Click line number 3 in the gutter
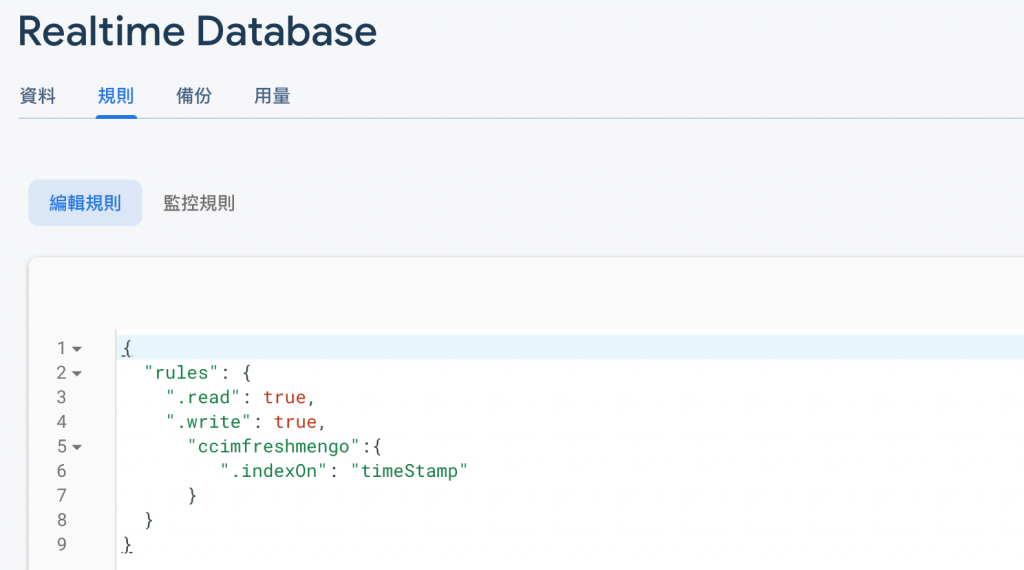Viewport: 1024px width, 570px height. 62,398
